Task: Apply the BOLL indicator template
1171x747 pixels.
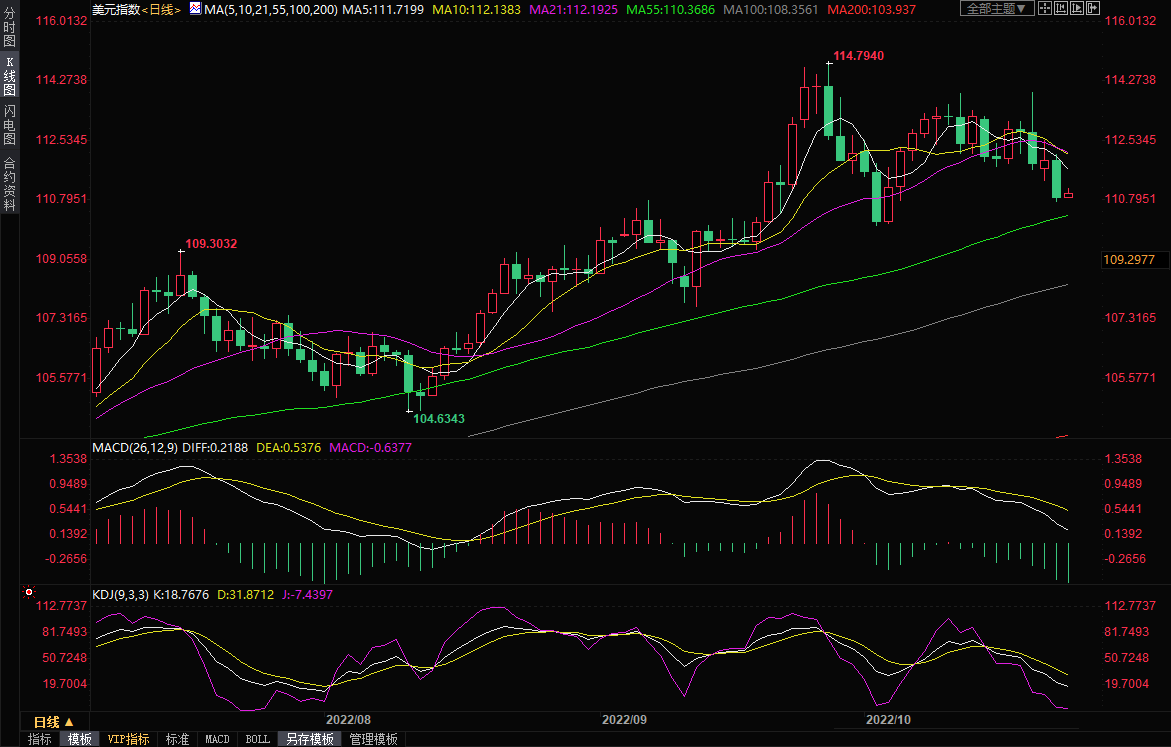Action: tap(257, 739)
